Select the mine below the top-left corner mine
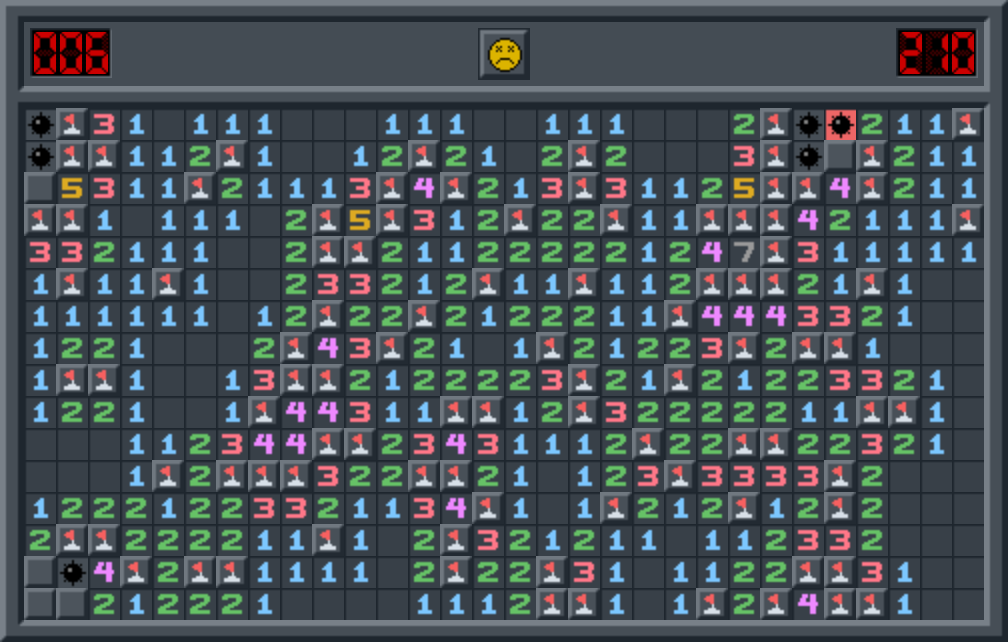This screenshot has height=642, width=1008. coord(40,157)
